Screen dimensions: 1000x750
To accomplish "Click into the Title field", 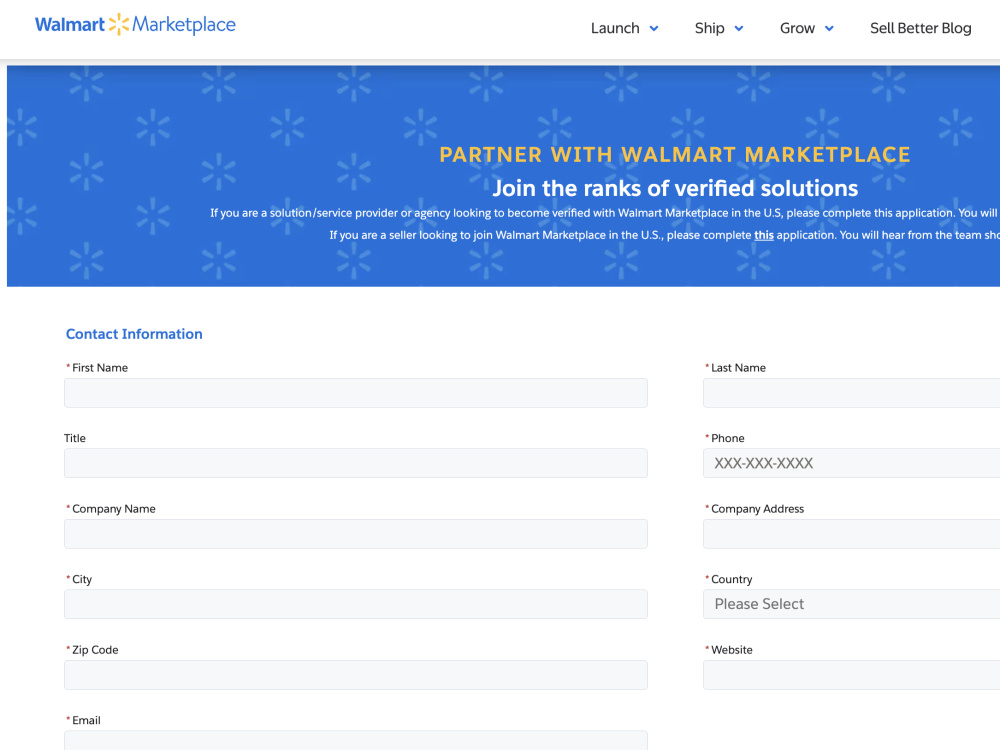I will click(x=356, y=463).
